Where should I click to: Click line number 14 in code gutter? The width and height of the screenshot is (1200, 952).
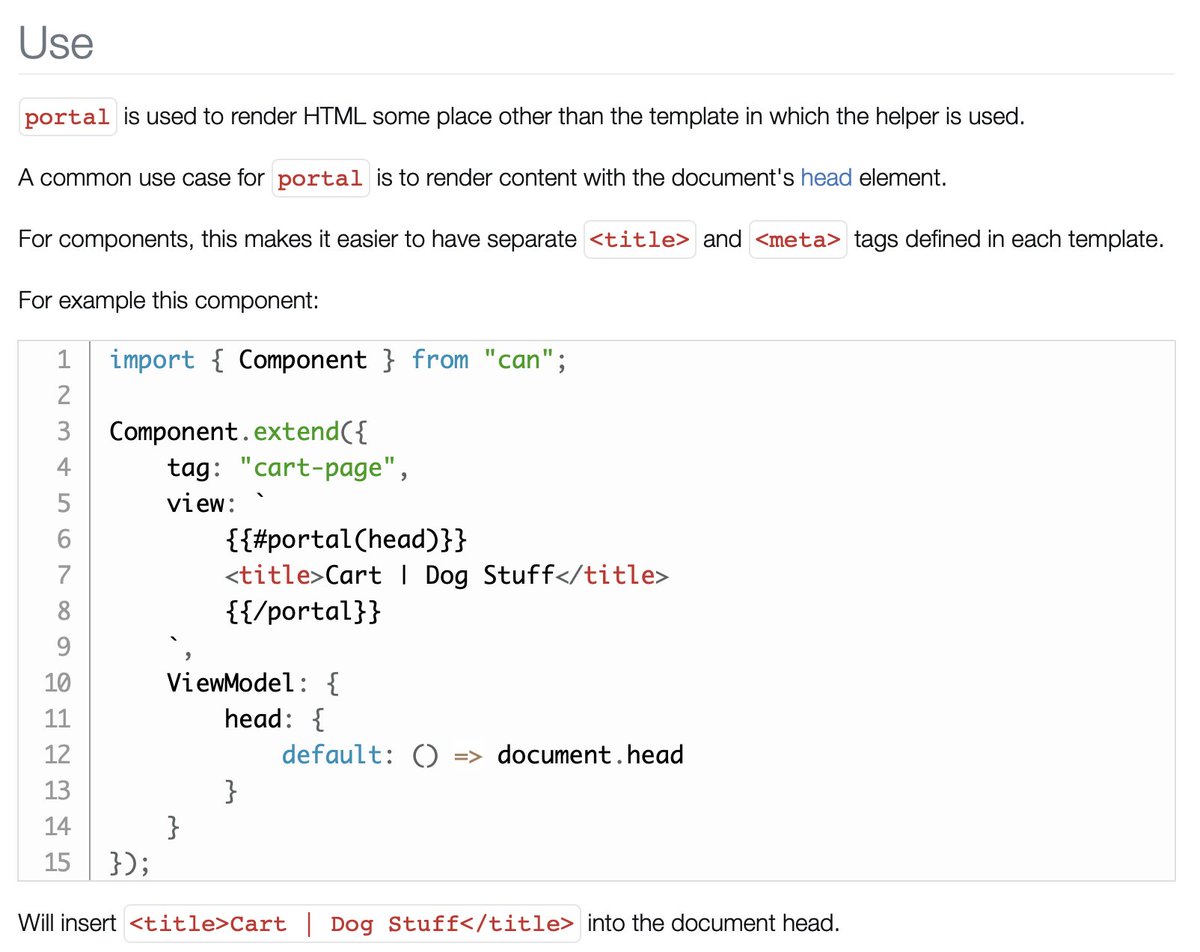(57, 827)
